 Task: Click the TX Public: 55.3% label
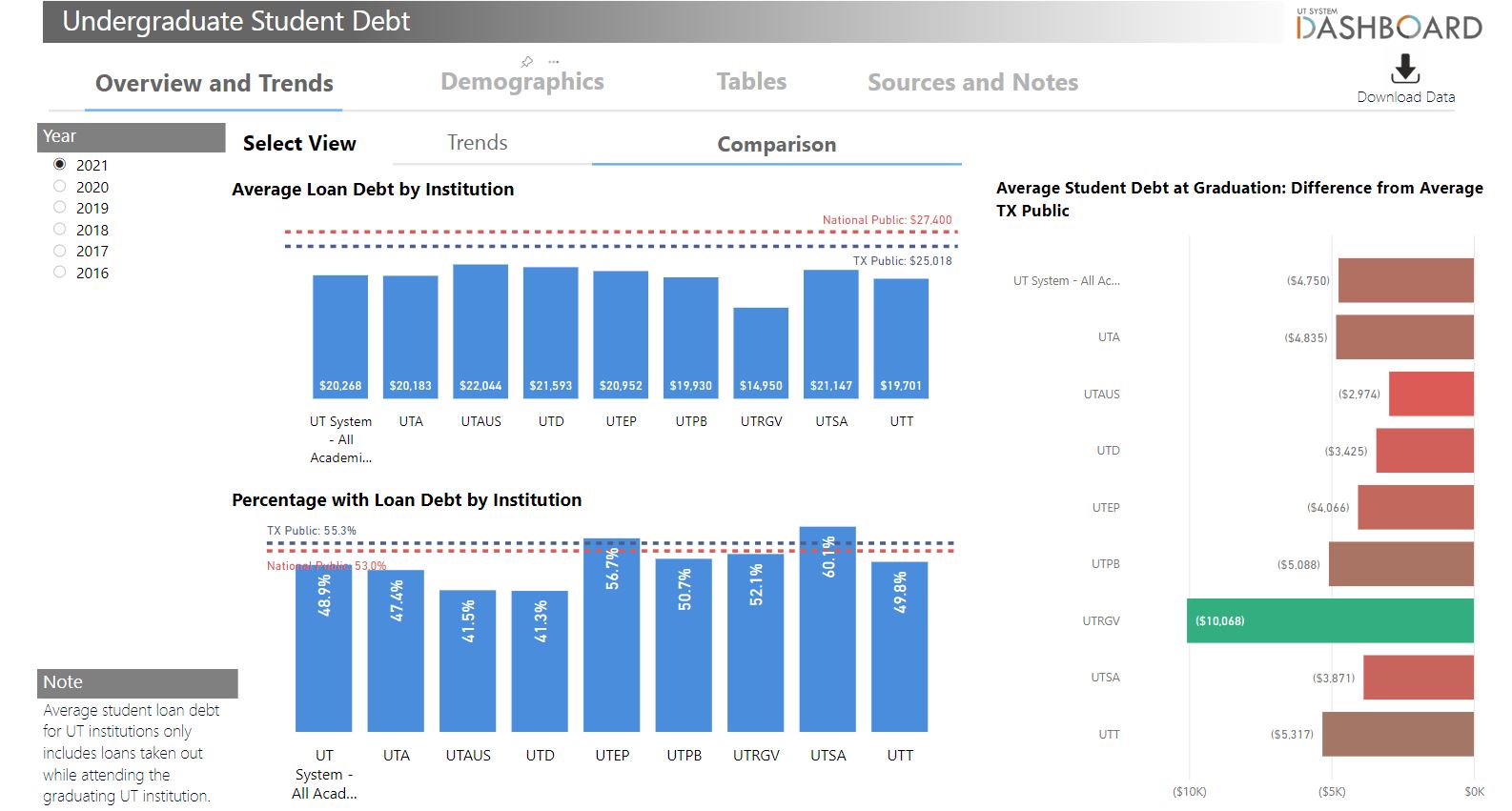[x=312, y=531]
